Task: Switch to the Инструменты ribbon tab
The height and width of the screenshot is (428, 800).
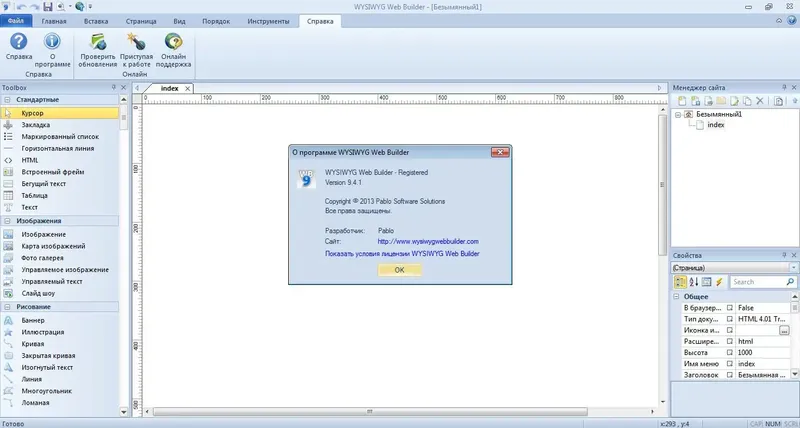Action: 268,21
